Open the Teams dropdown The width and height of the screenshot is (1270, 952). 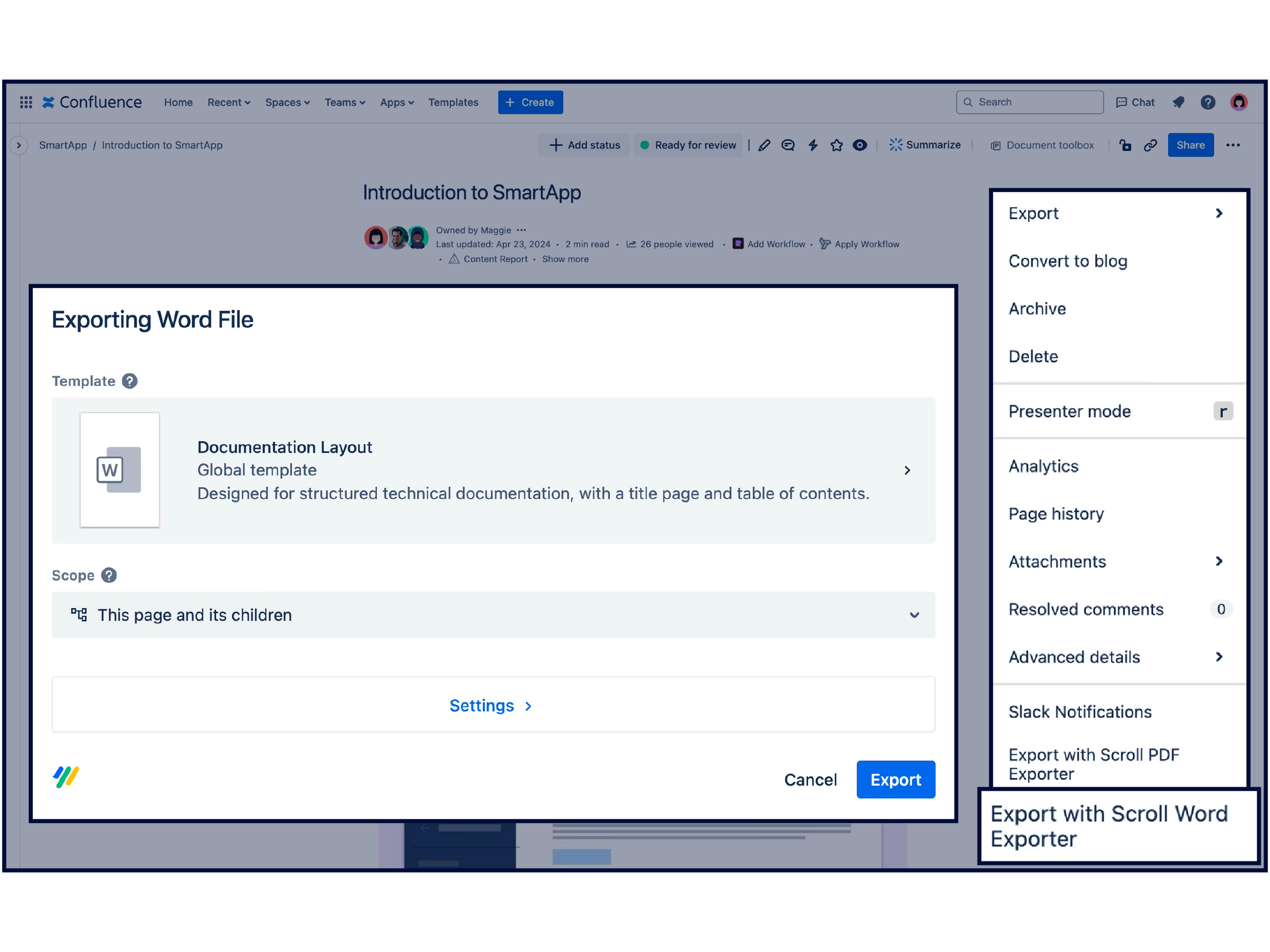345,102
